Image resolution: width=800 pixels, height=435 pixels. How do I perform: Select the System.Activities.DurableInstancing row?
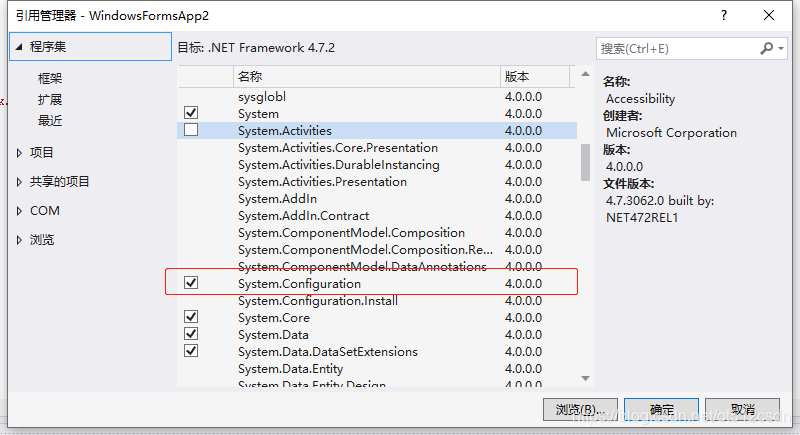(x=377, y=165)
